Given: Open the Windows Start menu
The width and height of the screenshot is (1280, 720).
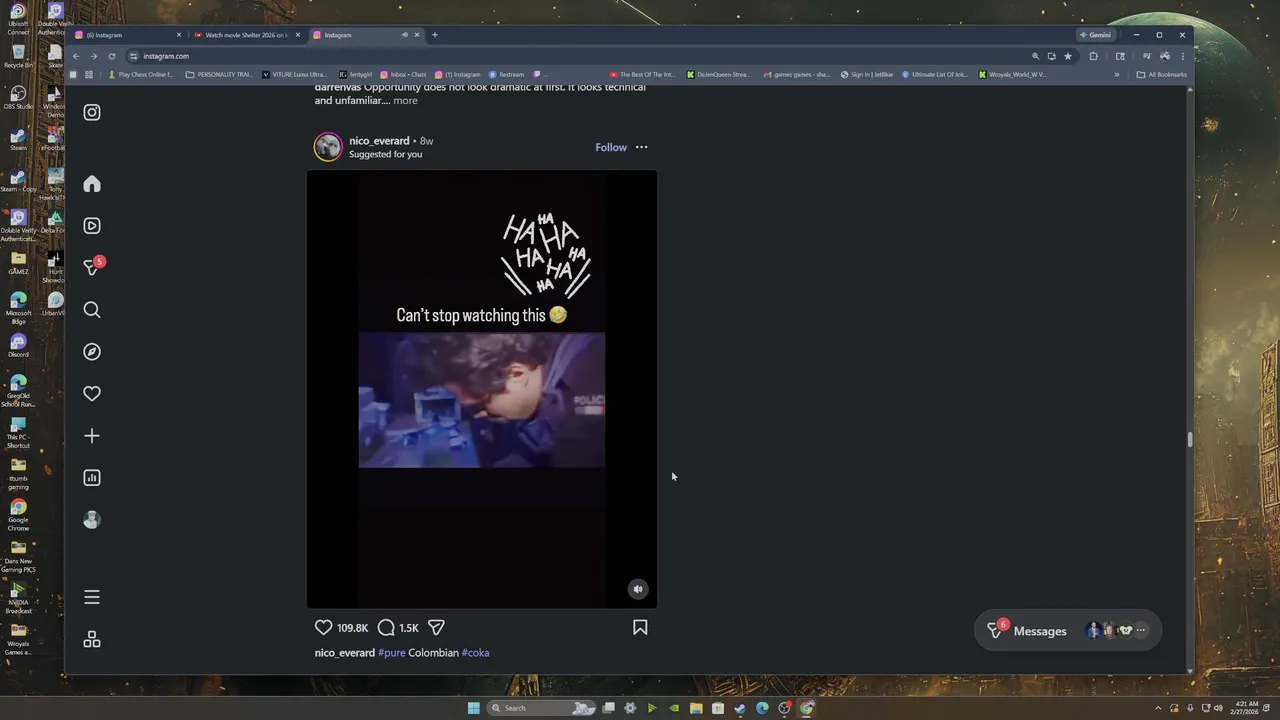Looking at the screenshot, I should 473,708.
